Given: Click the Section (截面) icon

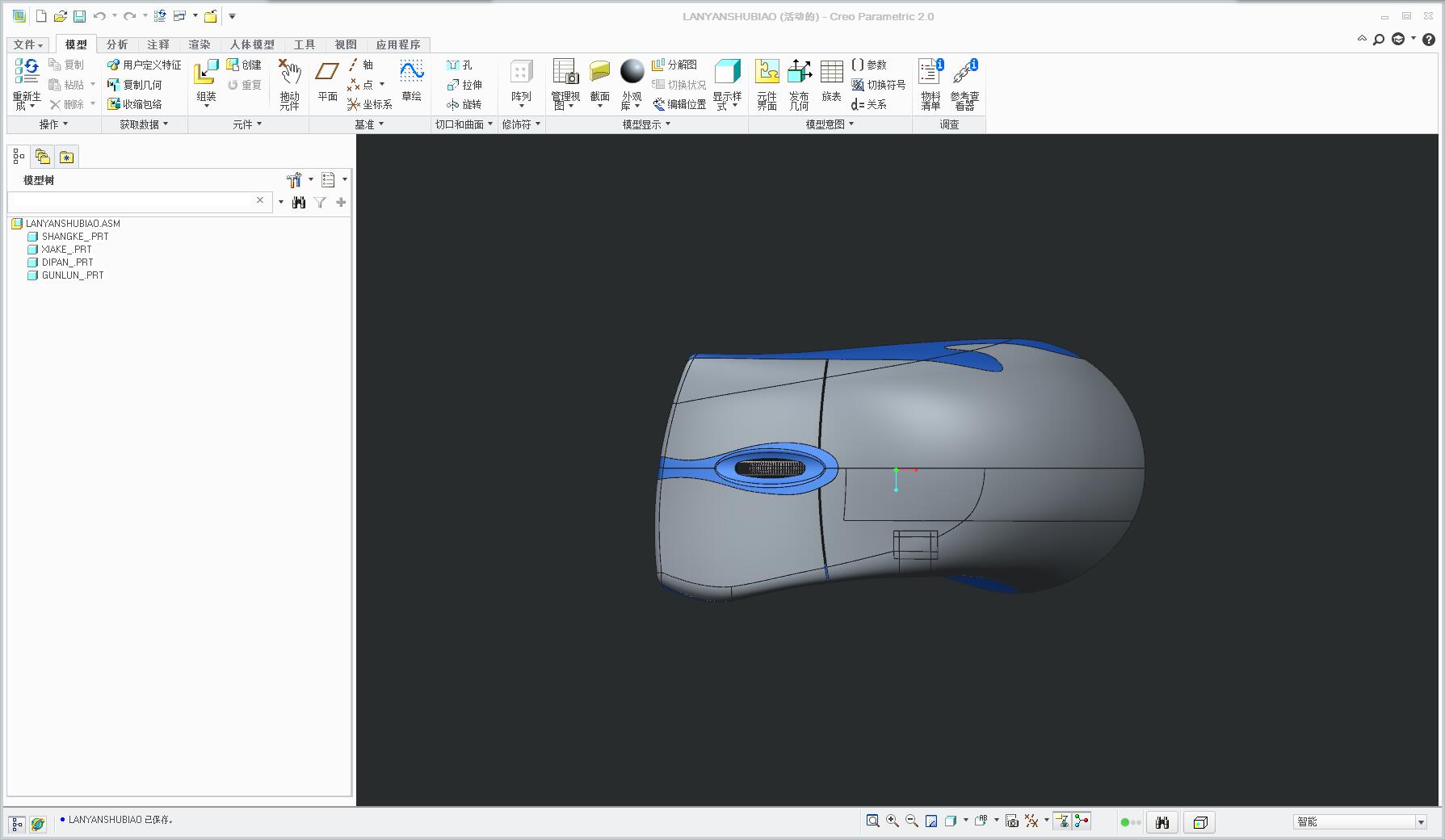Looking at the screenshot, I should 599,71.
